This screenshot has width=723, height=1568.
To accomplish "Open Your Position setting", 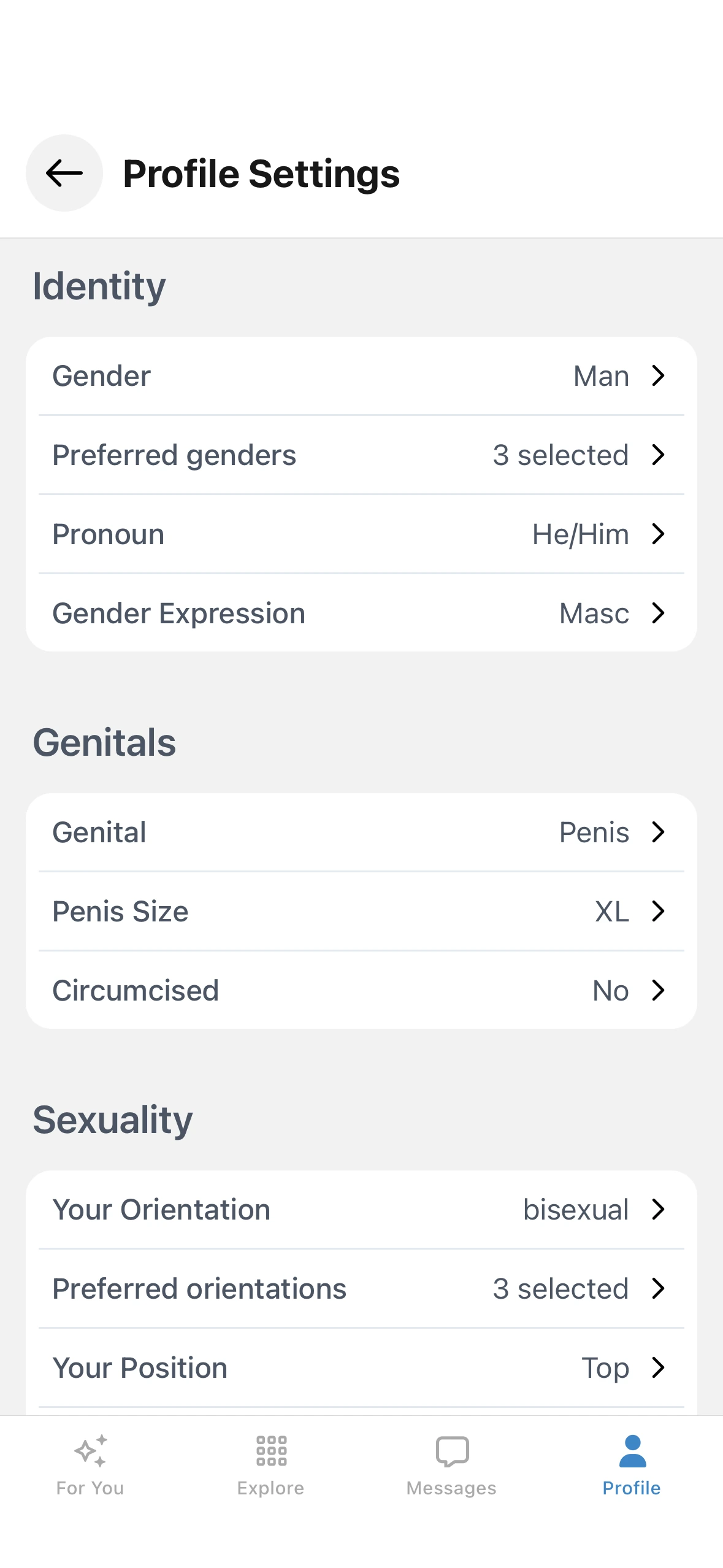I will 361,1367.
